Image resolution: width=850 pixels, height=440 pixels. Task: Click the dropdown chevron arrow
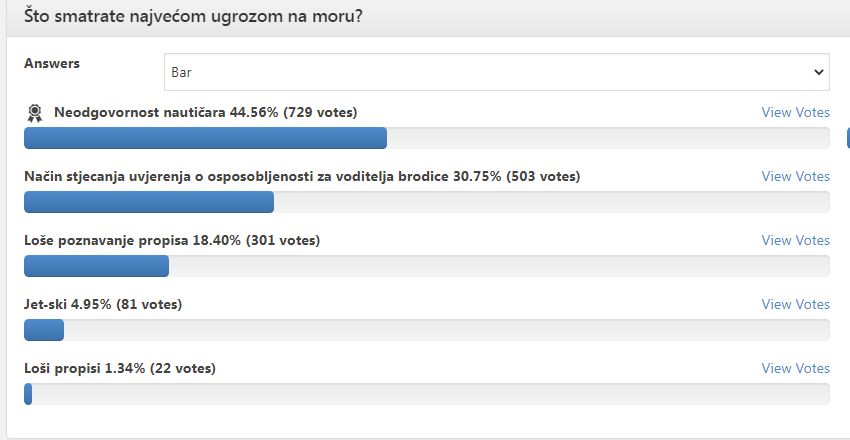pos(819,72)
